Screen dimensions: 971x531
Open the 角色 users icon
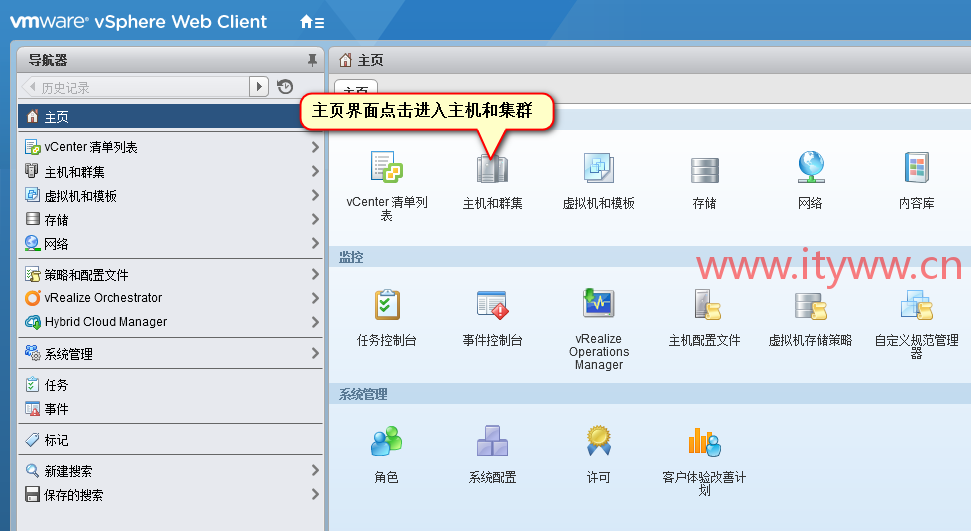tap(386, 441)
